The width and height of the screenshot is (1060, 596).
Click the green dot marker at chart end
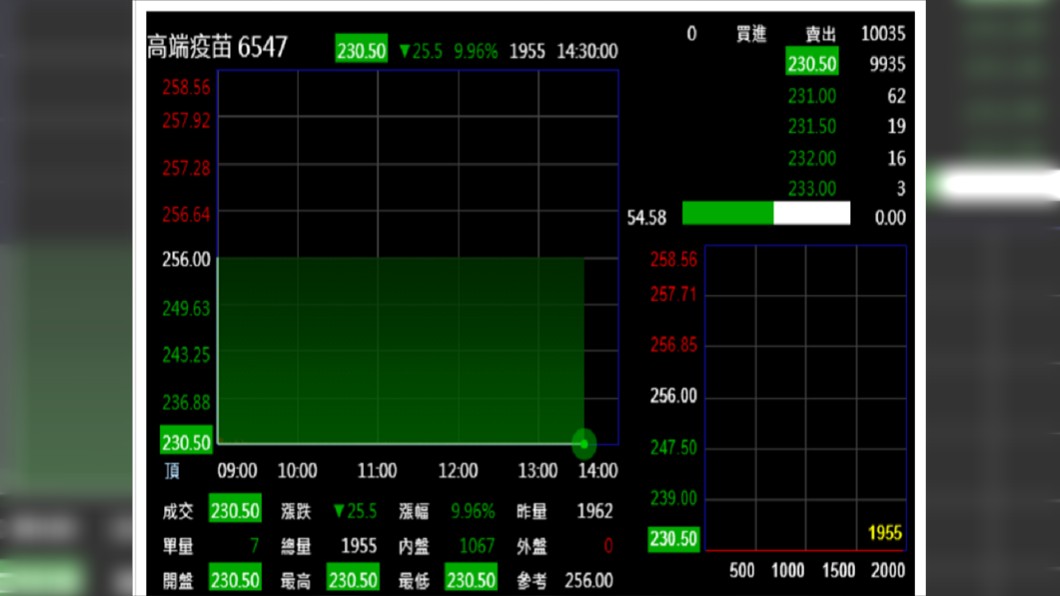coord(584,444)
